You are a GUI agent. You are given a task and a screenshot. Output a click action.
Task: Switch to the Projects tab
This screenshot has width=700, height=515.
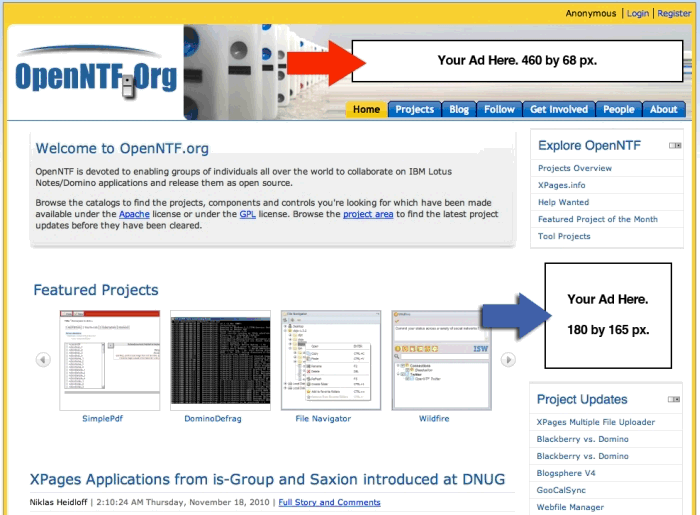coord(414,109)
